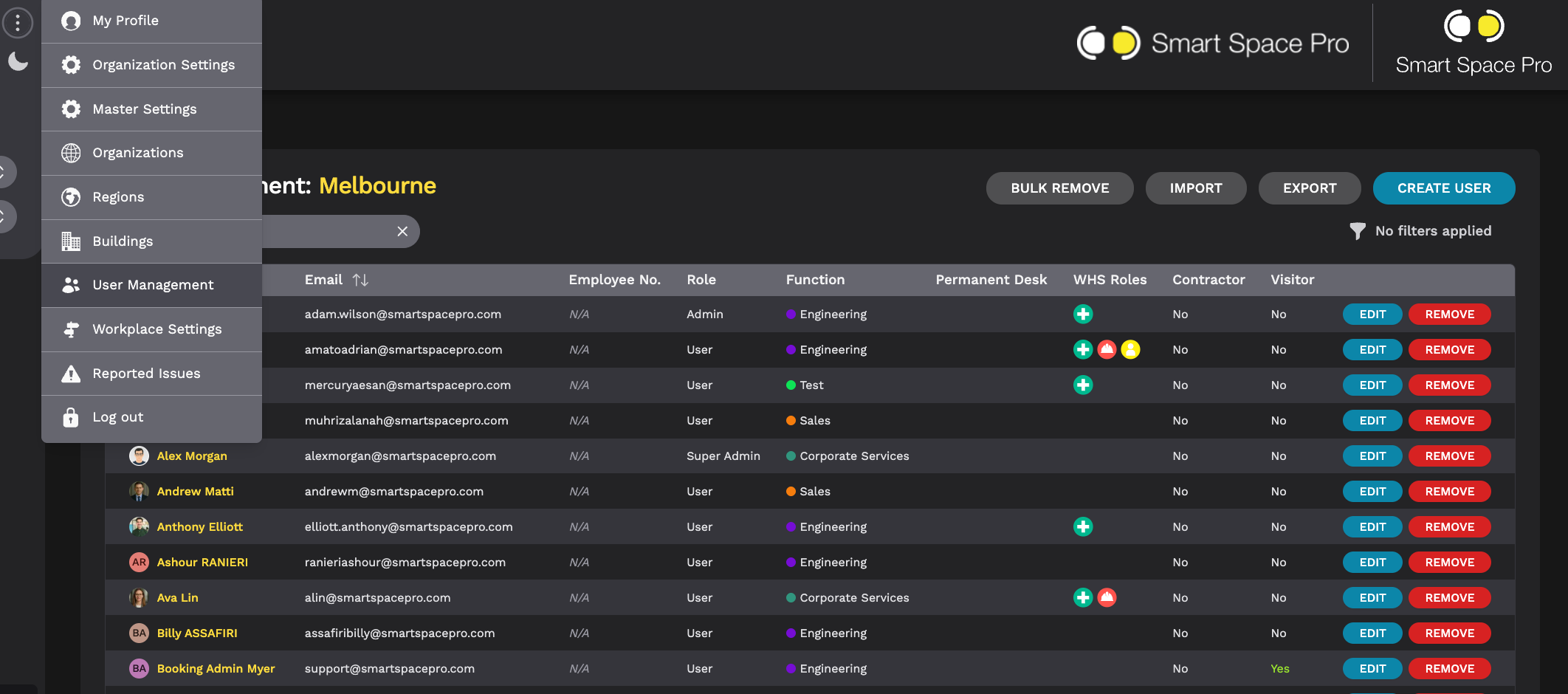Open the three-dot menu icon
Screen dimensions: 1568x694
18,23
